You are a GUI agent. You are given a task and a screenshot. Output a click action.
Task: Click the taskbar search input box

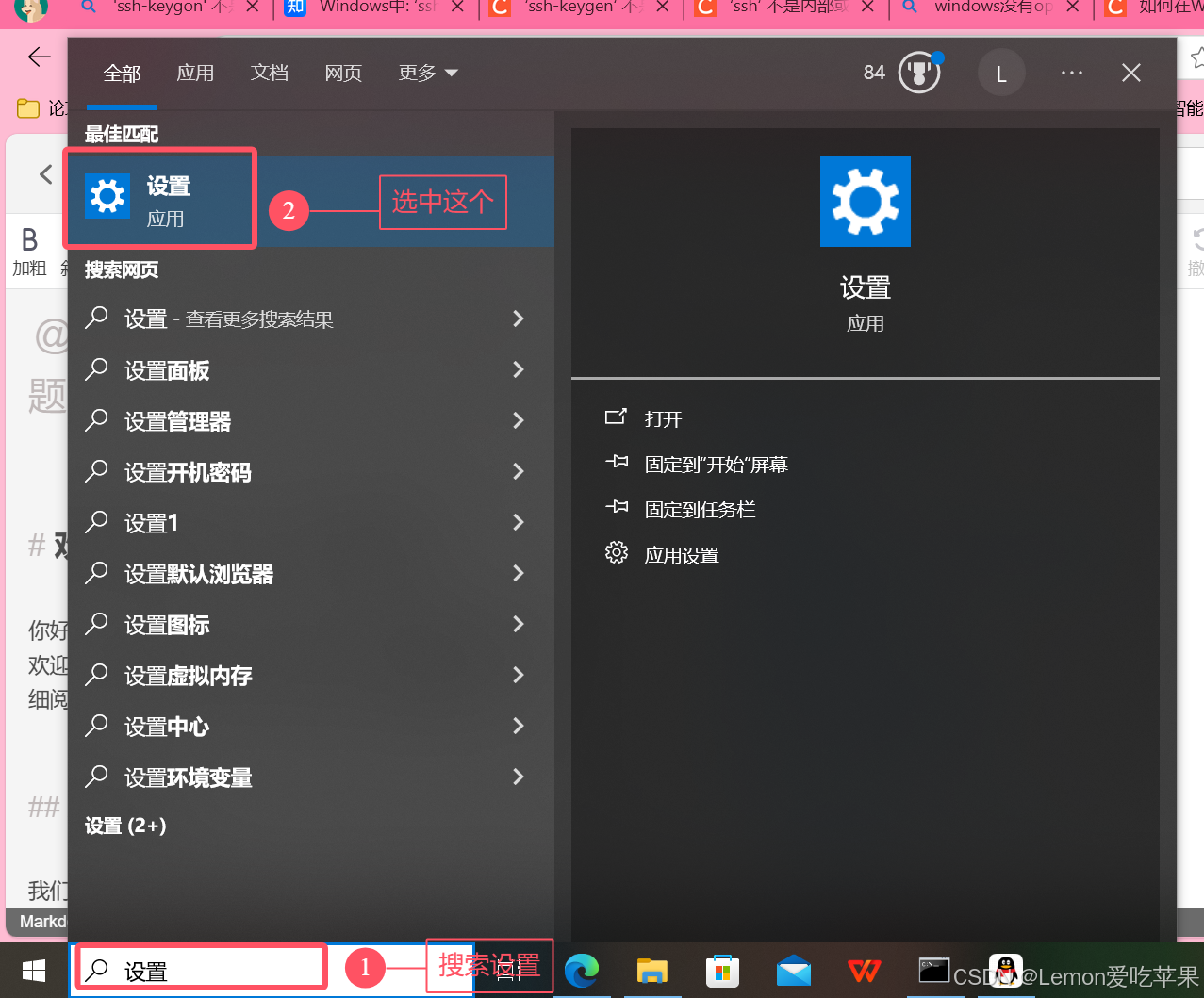[x=200, y=966]
